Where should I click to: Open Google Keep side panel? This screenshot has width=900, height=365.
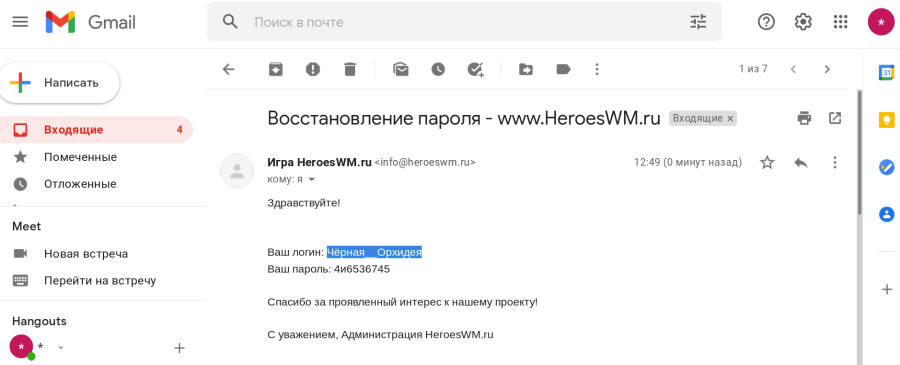[x=887, y=120]
